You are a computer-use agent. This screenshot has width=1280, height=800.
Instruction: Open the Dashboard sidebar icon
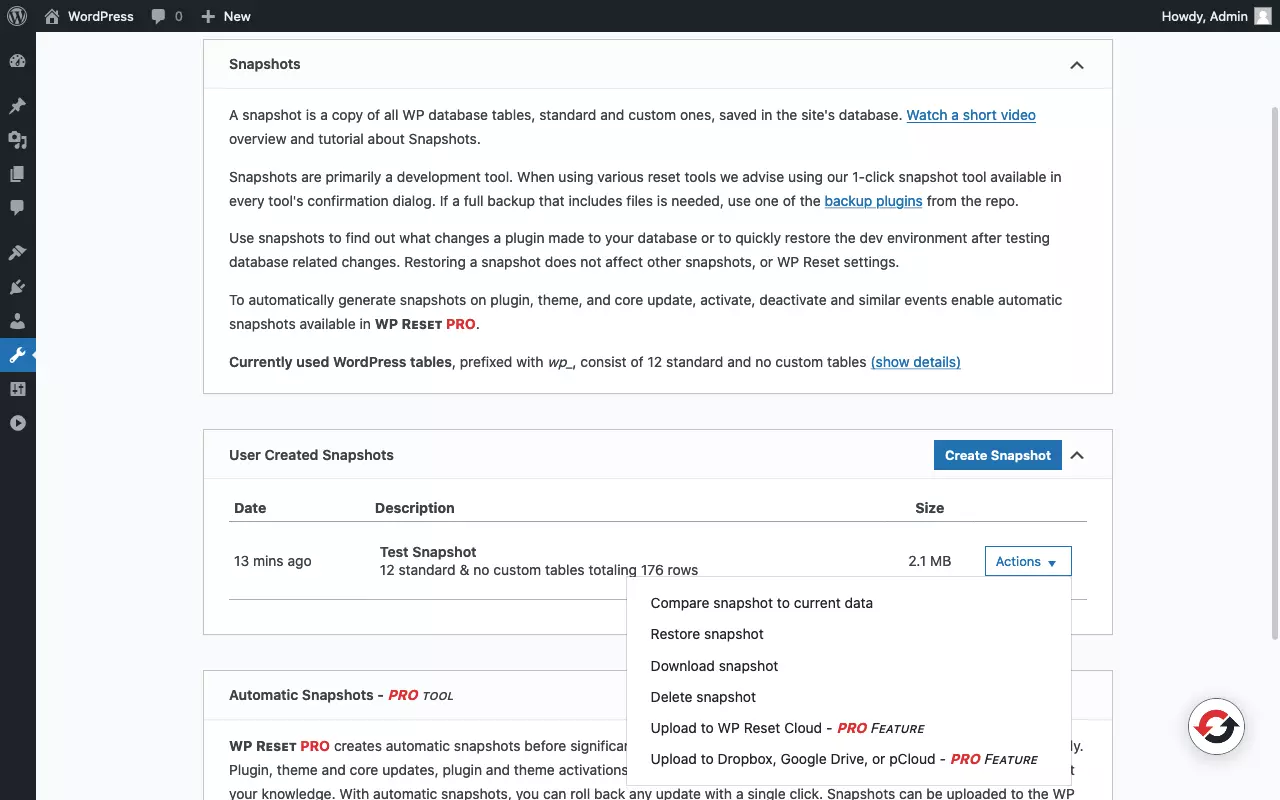coord(17,61)
